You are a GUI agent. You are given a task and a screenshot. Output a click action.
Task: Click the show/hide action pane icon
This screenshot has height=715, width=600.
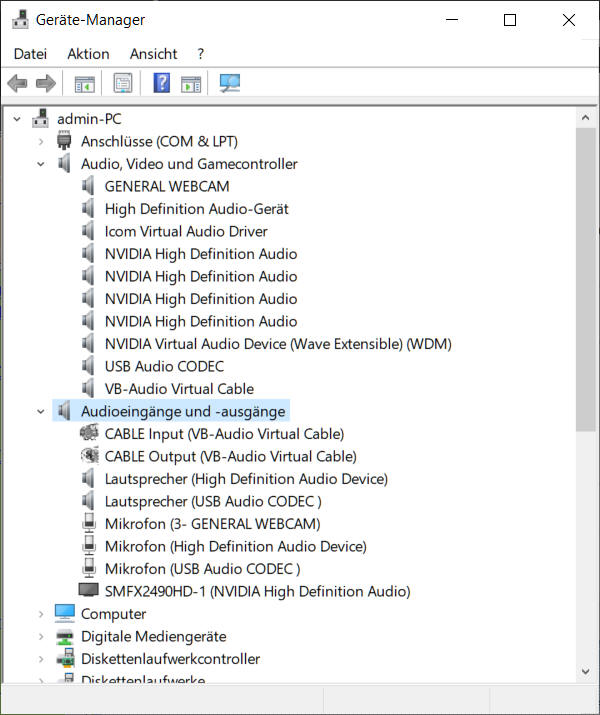[x=191, y=84]
